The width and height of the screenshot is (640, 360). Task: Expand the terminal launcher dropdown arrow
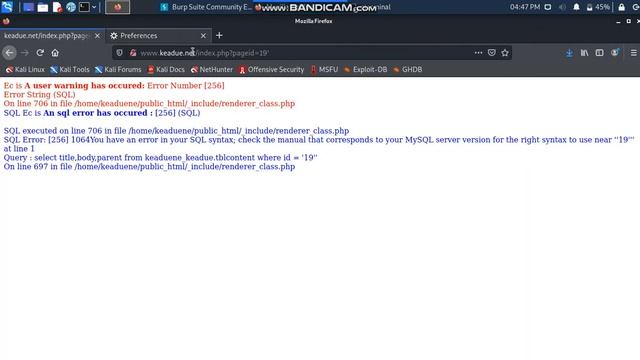click(x=94, y=7)
